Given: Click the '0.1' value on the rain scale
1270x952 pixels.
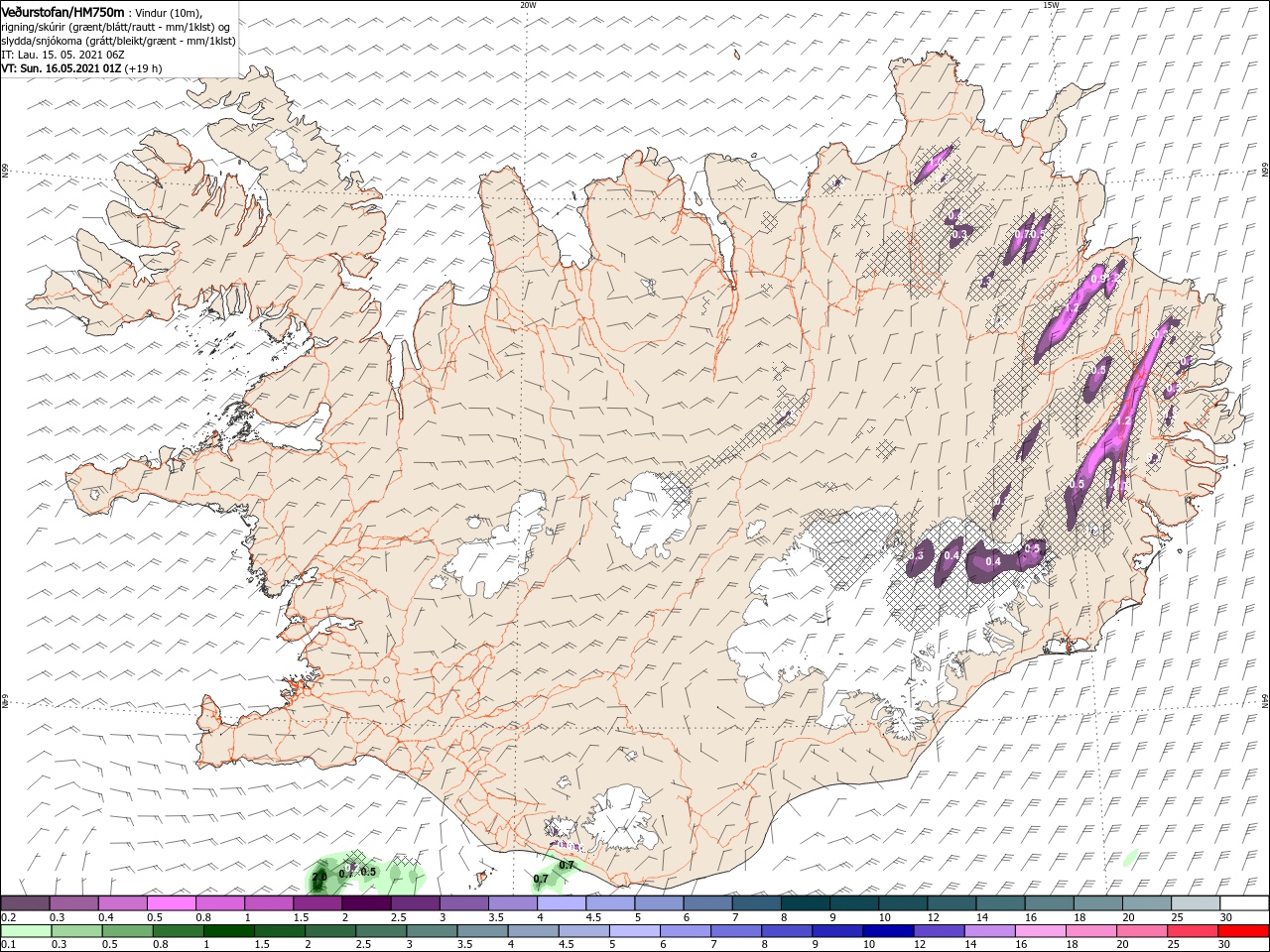Looking at the screenshot, I should coord(7,944).
